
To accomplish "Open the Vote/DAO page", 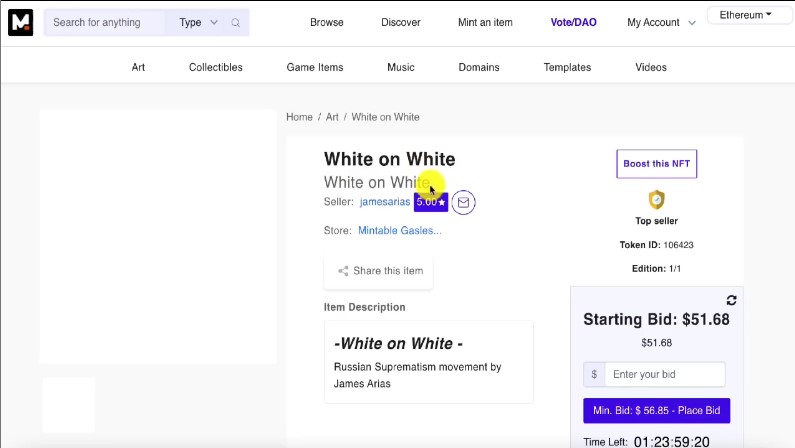I will 573,23.
